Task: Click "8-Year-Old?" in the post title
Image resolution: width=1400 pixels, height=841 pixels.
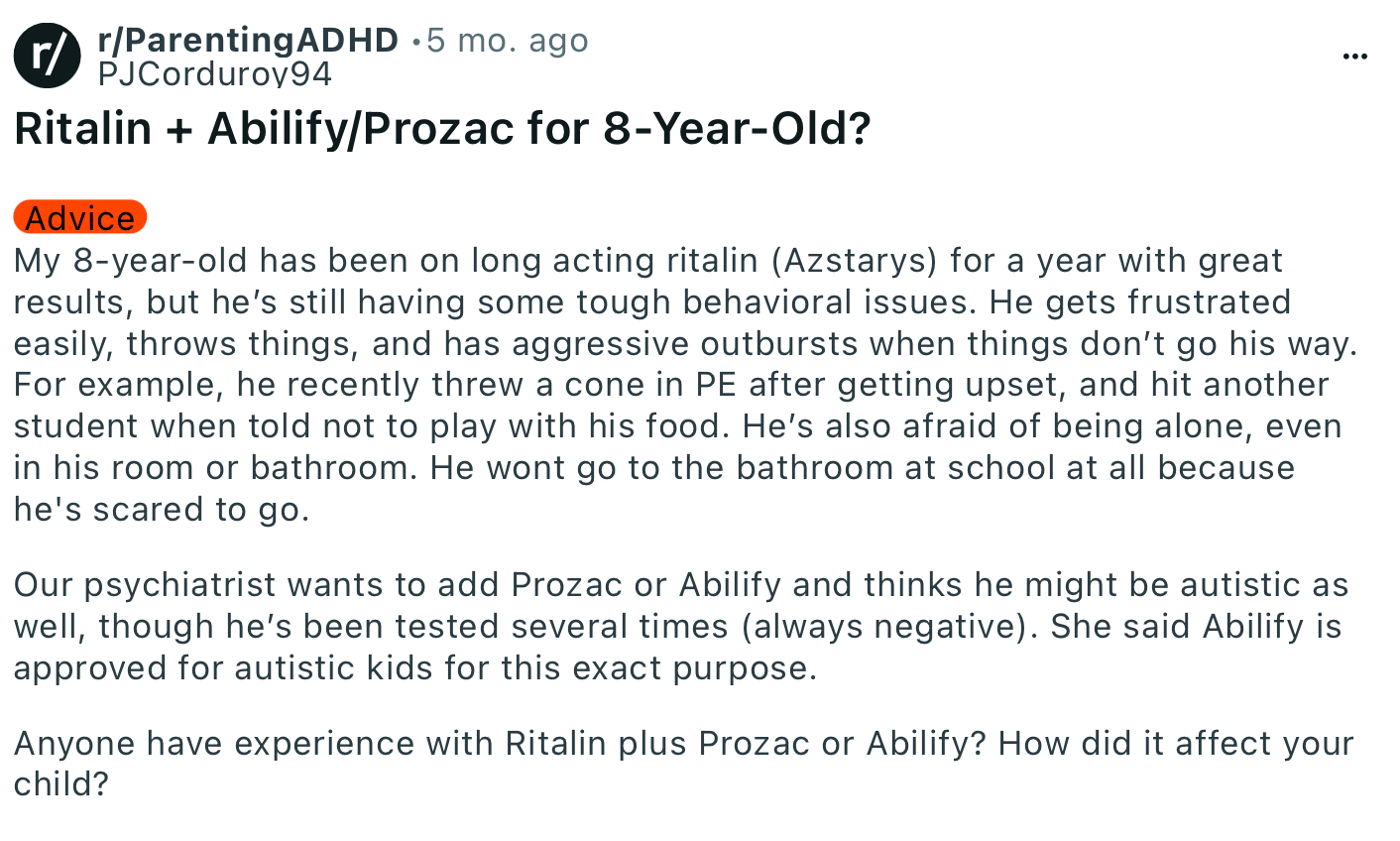Action: pyautogui.click(x=737, y=129)
